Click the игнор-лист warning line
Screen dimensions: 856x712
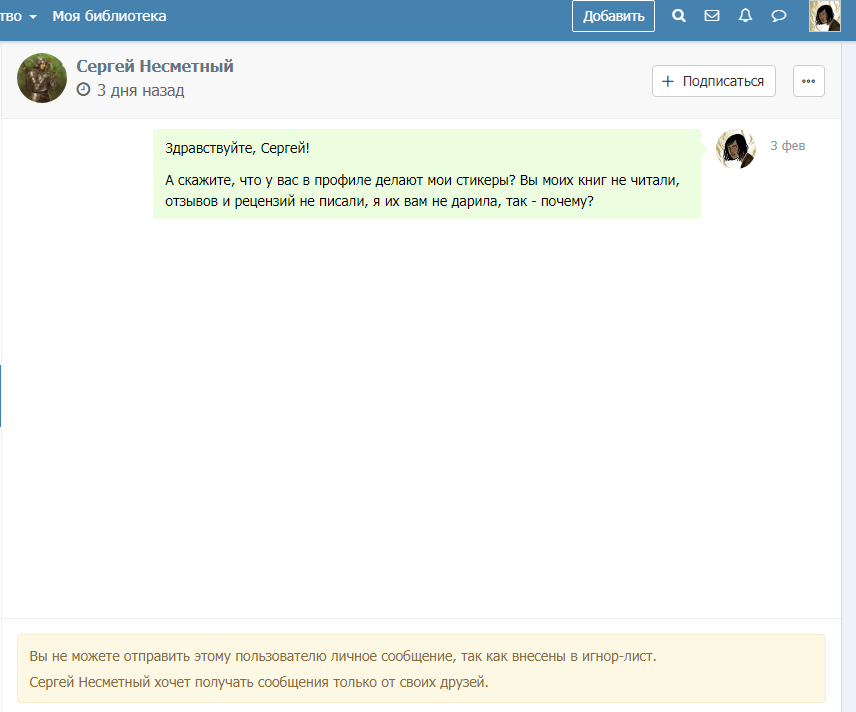pos(343,657)
